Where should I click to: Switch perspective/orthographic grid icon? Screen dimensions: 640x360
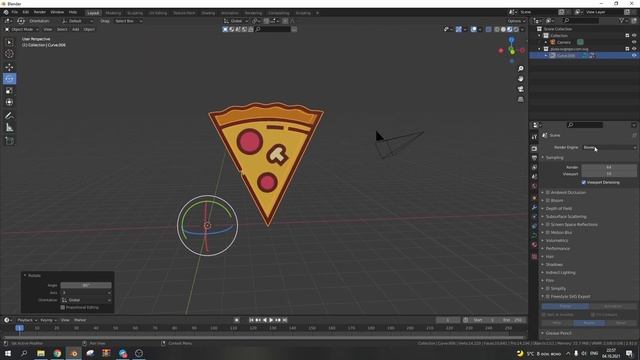(x=520, y=100)
